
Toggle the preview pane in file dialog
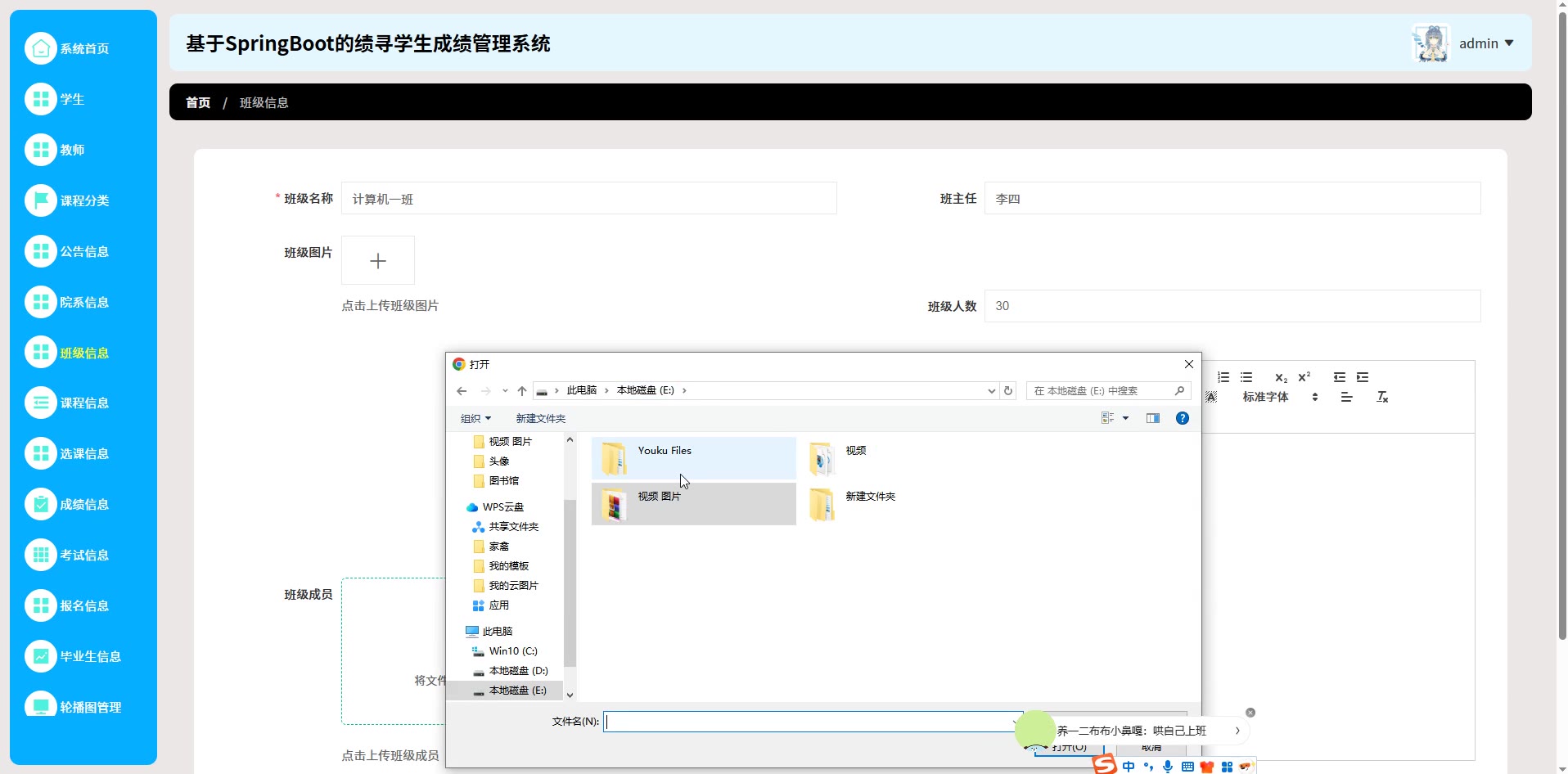click(1153, 418)
